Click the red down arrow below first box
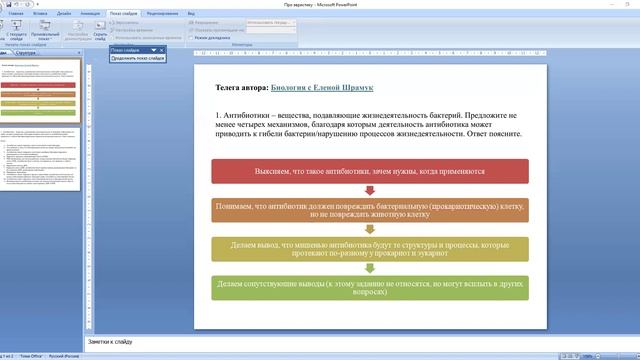This screenshot has width=640, height=360. point(370,191)
